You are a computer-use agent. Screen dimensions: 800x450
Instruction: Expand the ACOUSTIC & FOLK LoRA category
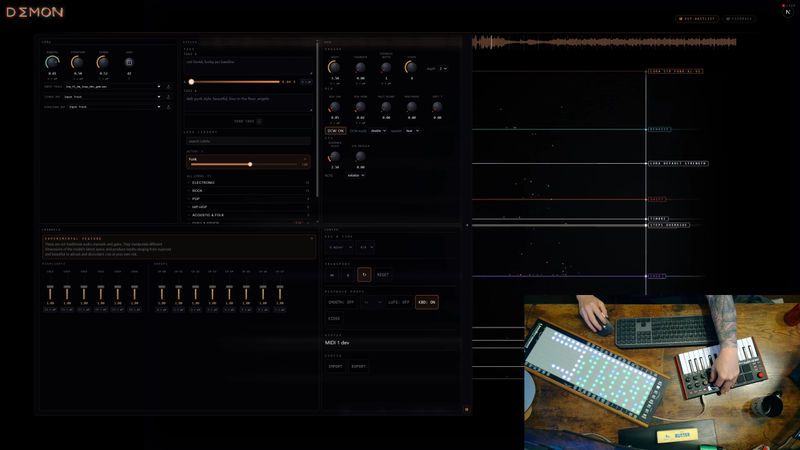[x=248, y=215]
